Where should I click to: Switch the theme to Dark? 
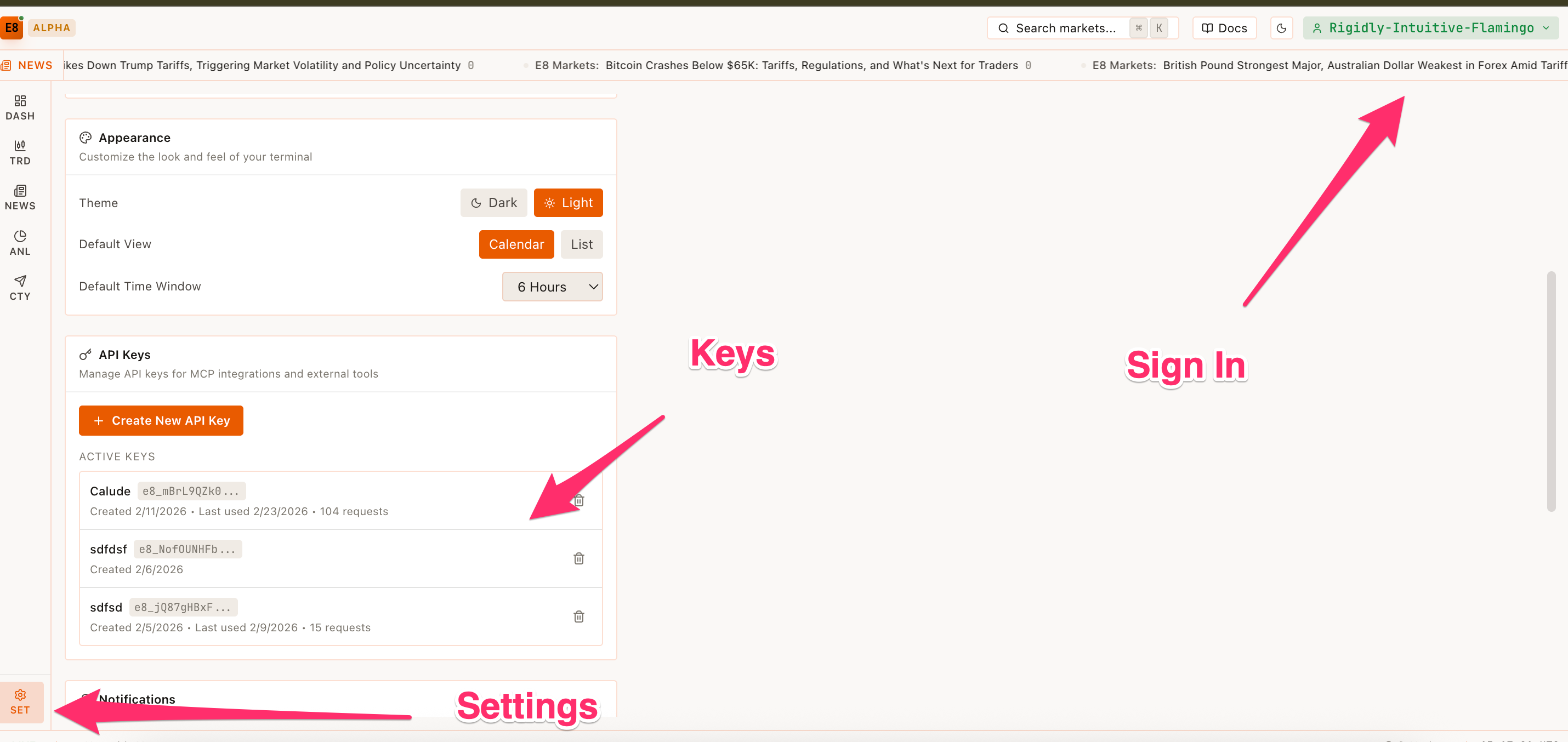pos(493,203)
